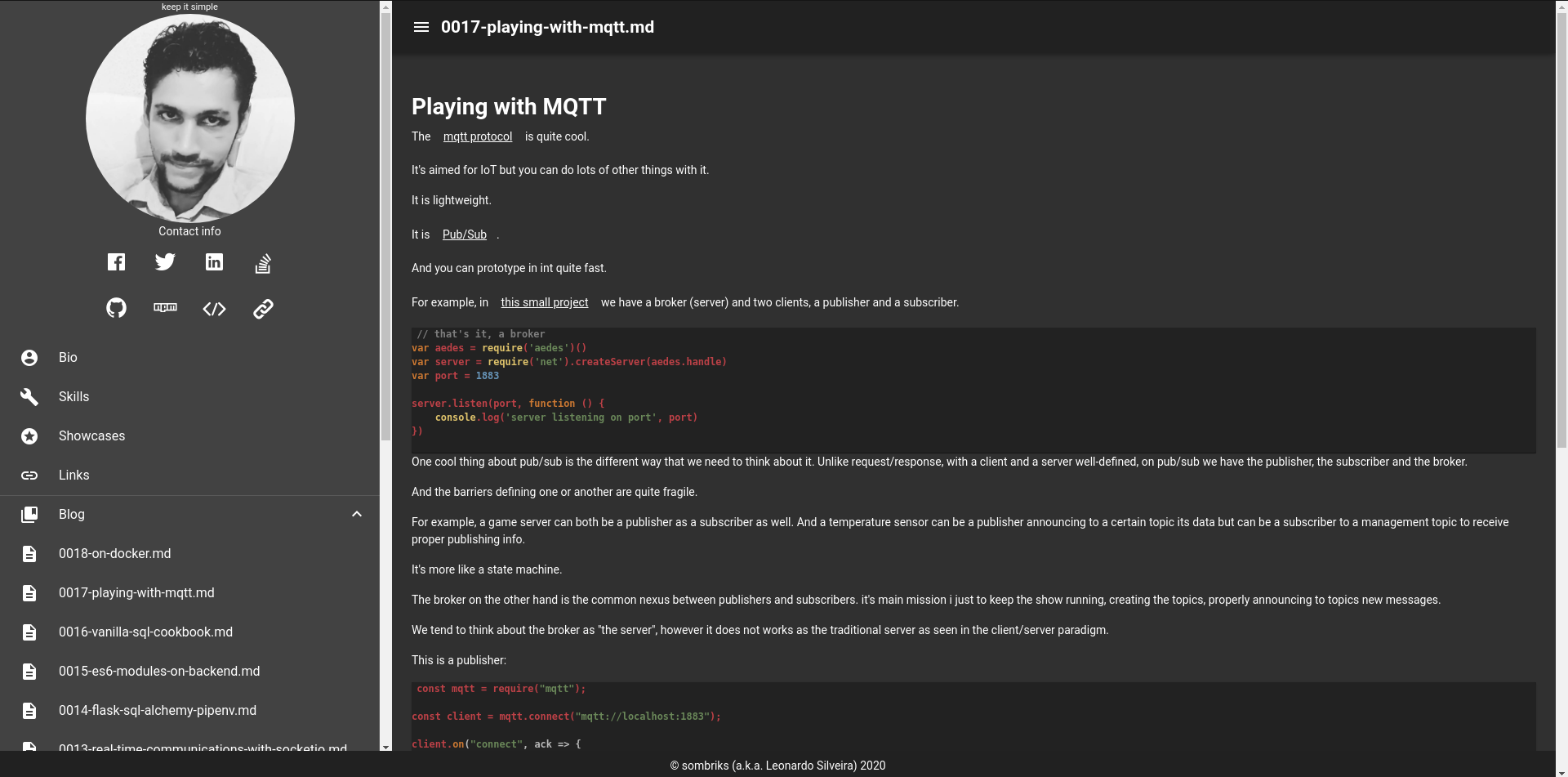Image resolution: width=1568 pixels, height=777 pixels.
Task: Click the npm package icon
Action: (165, 308)
